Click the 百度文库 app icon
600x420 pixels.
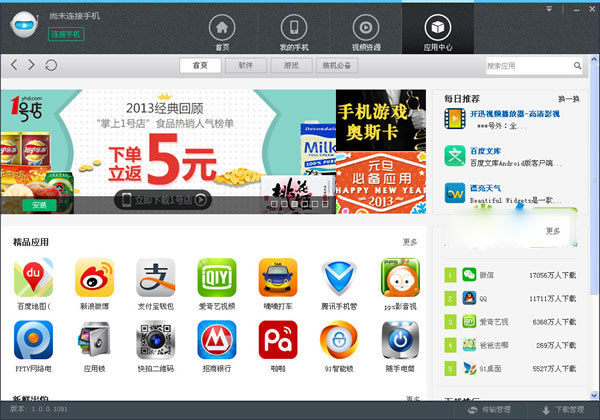[455, 156]
